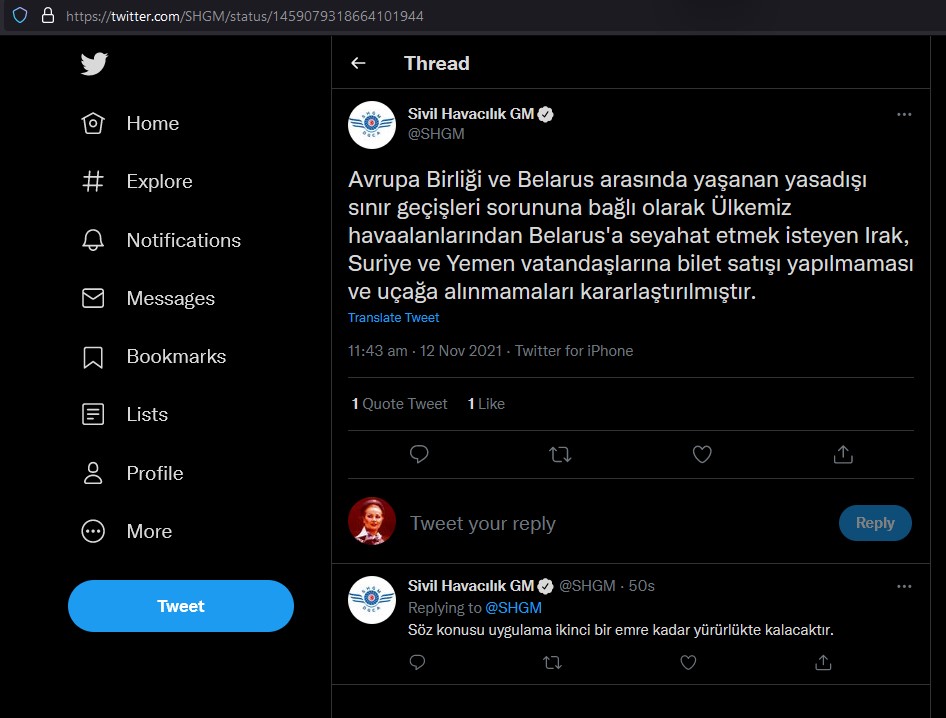This screenshot has width=946, height=718.
Task: Share the second SHGM tweet
Action: point(823,662)
